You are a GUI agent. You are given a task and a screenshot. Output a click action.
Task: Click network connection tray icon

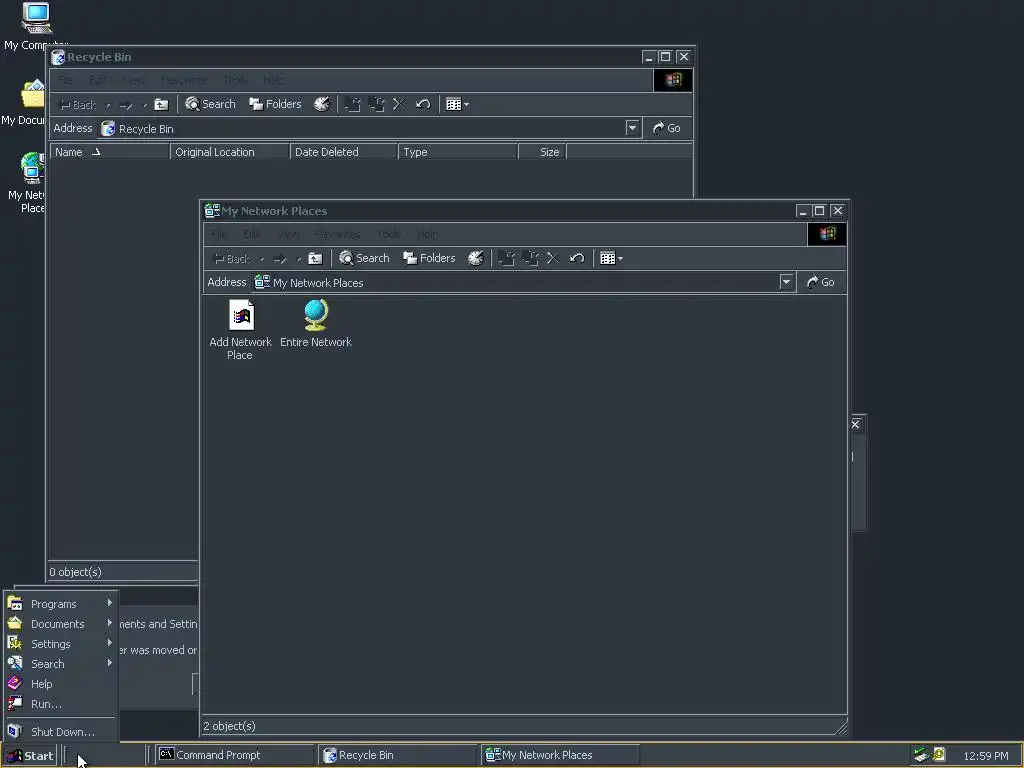pyautogui.click(x=921, y=755)
